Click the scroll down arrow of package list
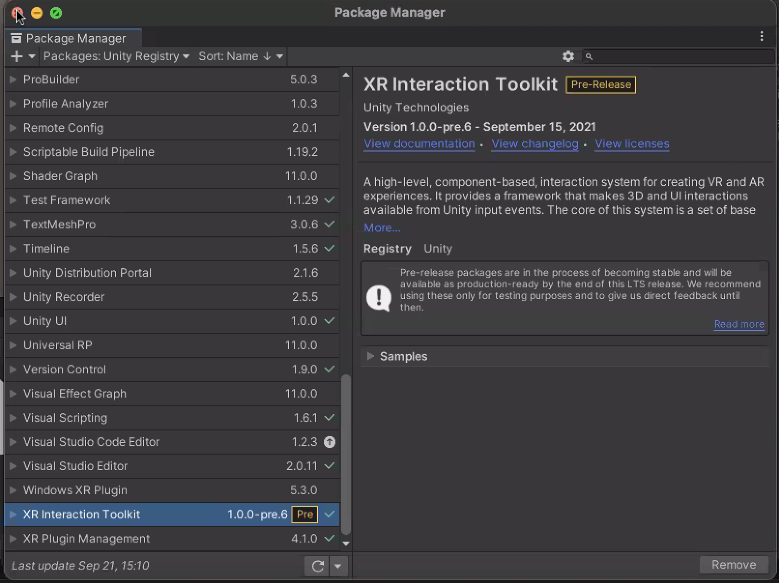This screenshot has height=583, width=779. click(x=346, y=544)
